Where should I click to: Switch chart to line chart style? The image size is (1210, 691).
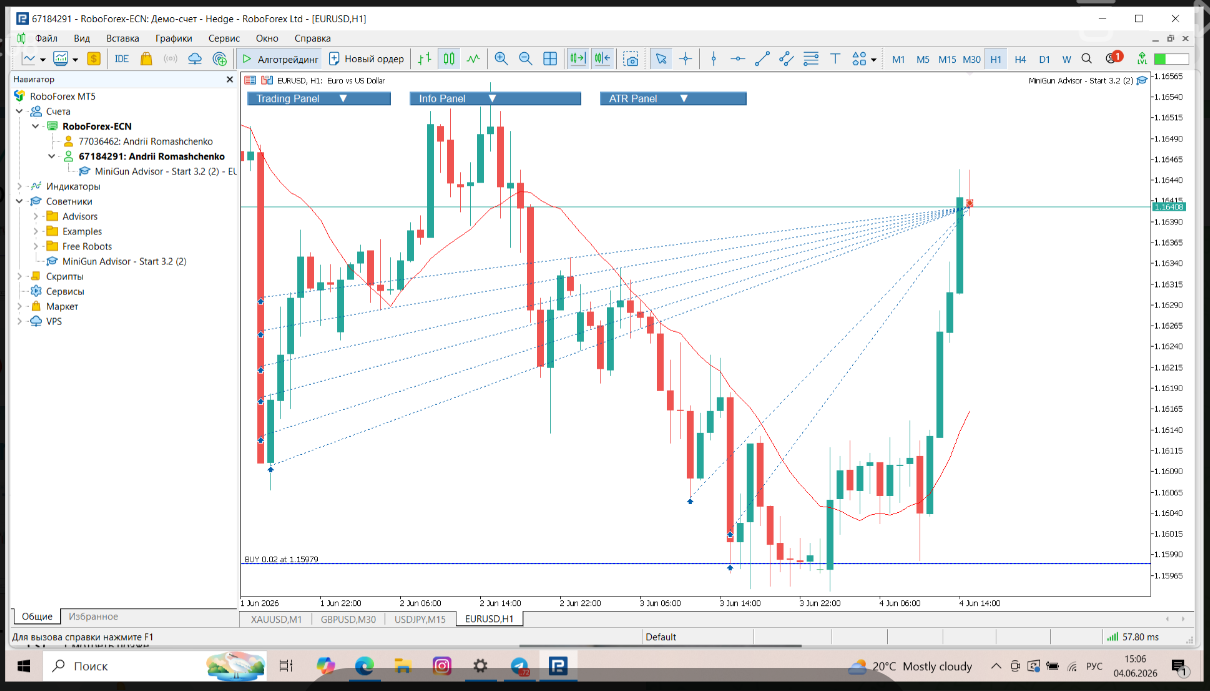(x=473, y=59)
